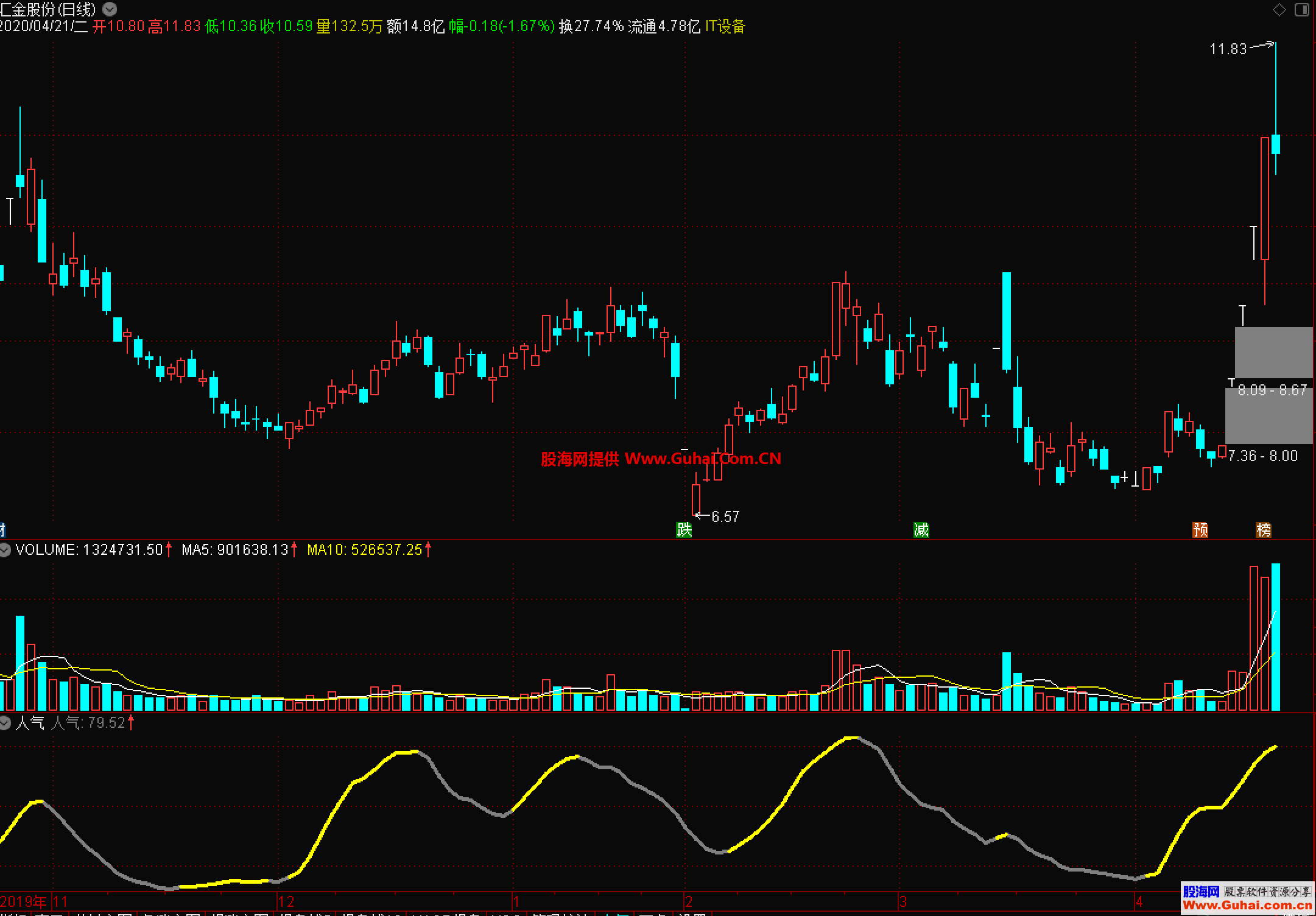Open the IT设备 sector link

click(725, 26)
